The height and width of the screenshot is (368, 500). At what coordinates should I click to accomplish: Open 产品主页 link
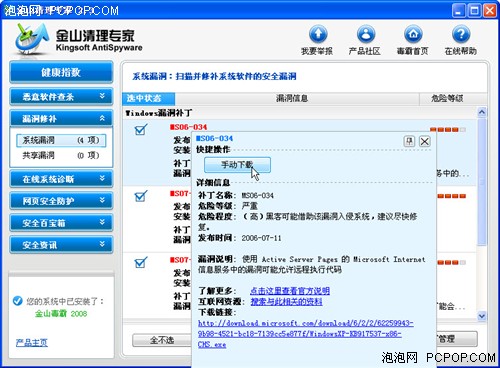click(32, 343)
